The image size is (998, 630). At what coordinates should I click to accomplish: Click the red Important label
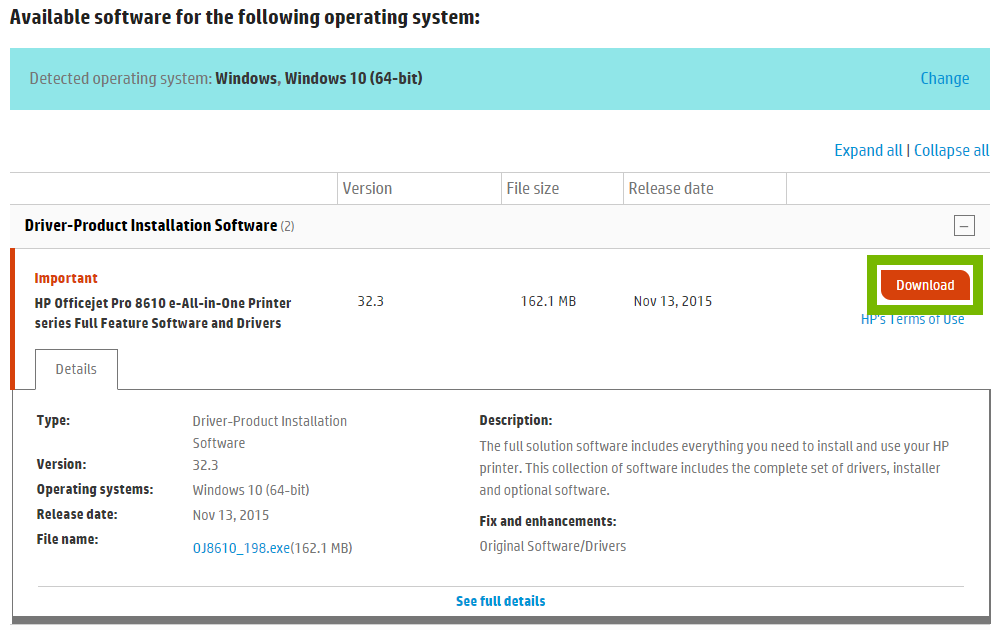tap(66, 278)
